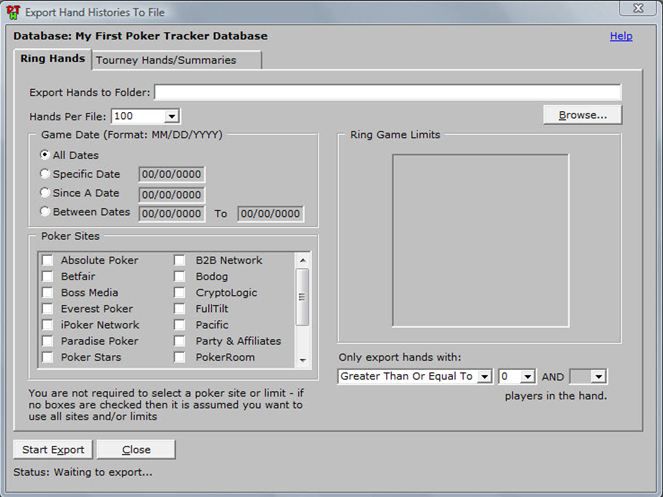
Task: Click the Specific Date input field
Action: click(x=171, y=174)
